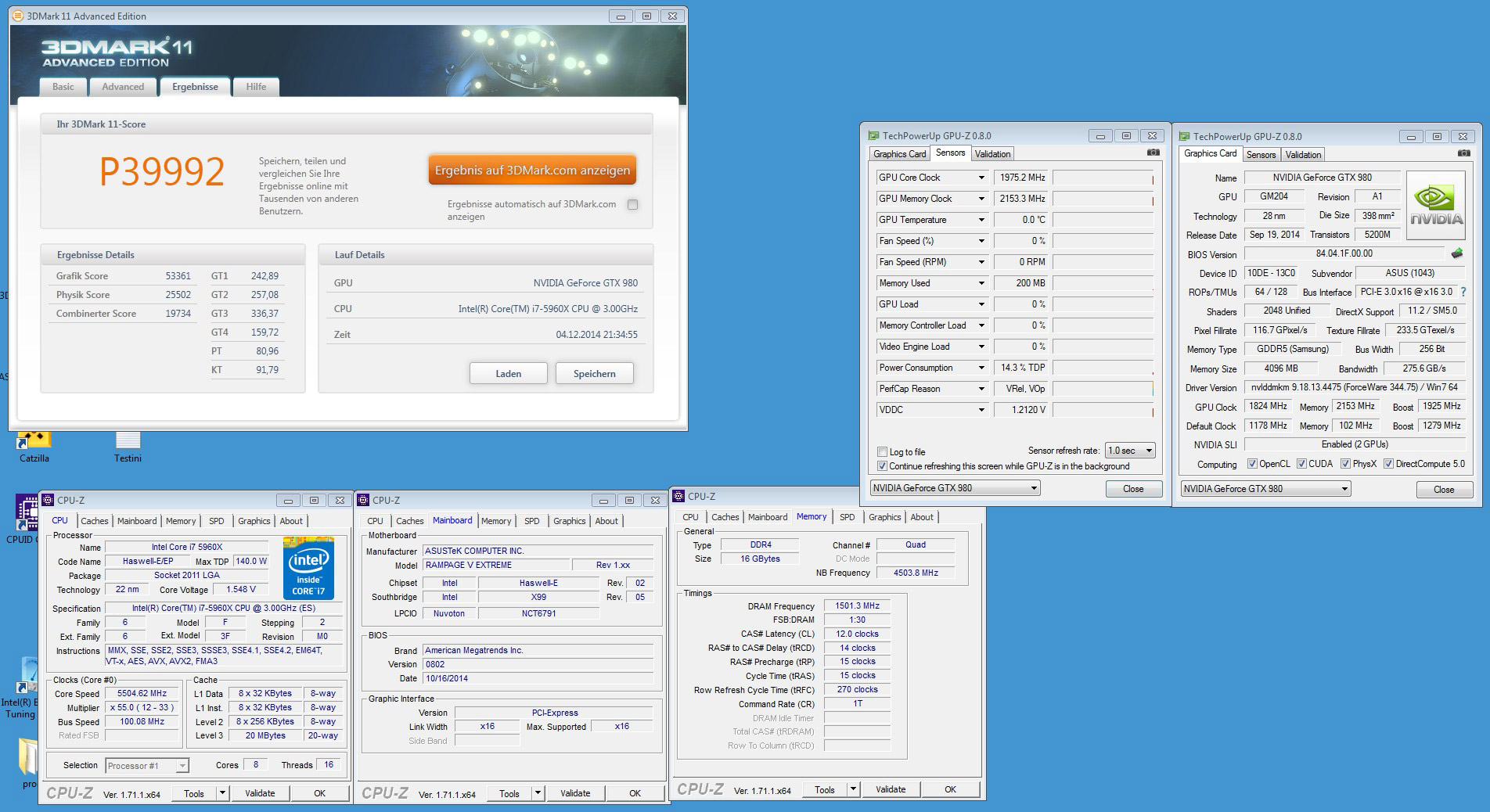Click the camera screenshot icon in GPU-Z Graphics Card window
This screenshot has width=1490, height=812.
(1464, 153)
